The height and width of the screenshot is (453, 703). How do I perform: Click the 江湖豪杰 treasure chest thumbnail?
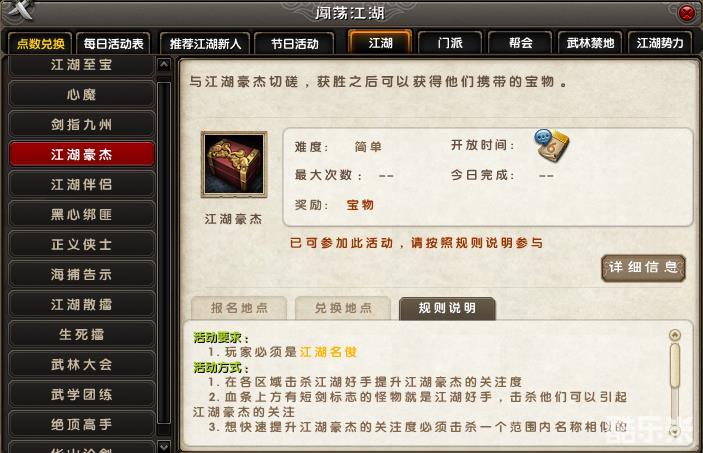pyautogui.click(x=234, y=164)
